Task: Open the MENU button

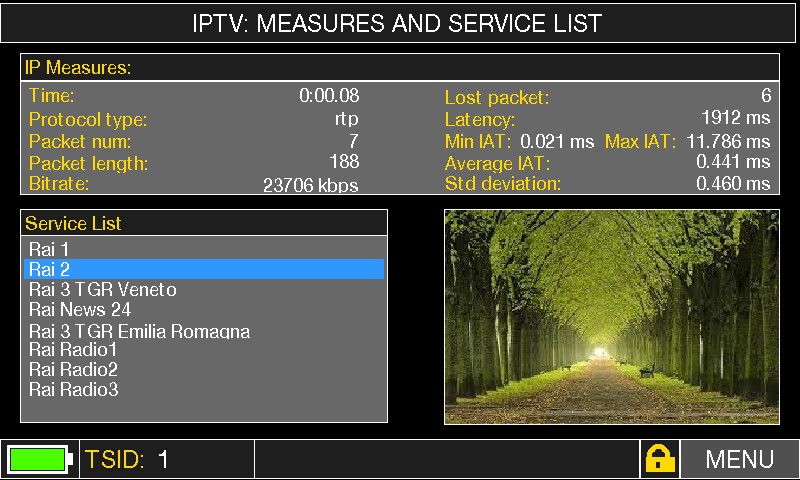Action: (739, 459)
